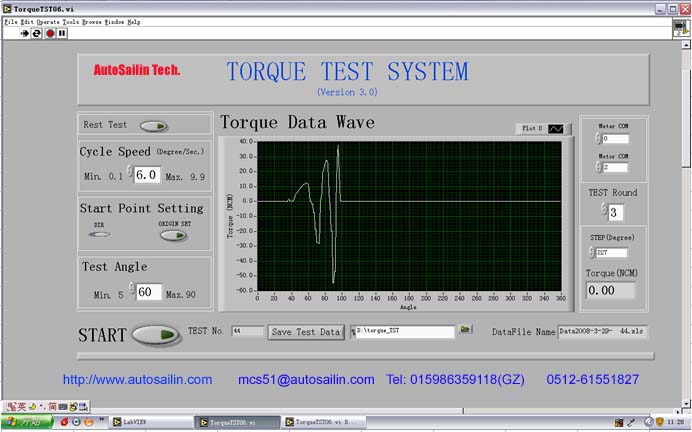This screenshot has height=432, width=692.
Task: Click the browse folder icon next to the path
Action: click(465, 329)
